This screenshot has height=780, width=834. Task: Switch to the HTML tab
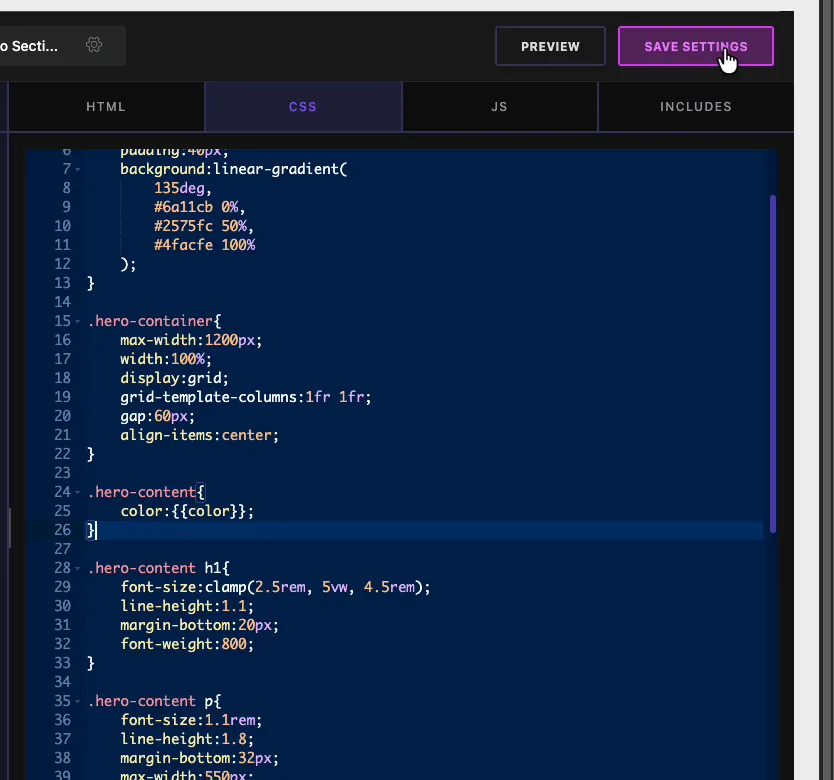(106, 106)
